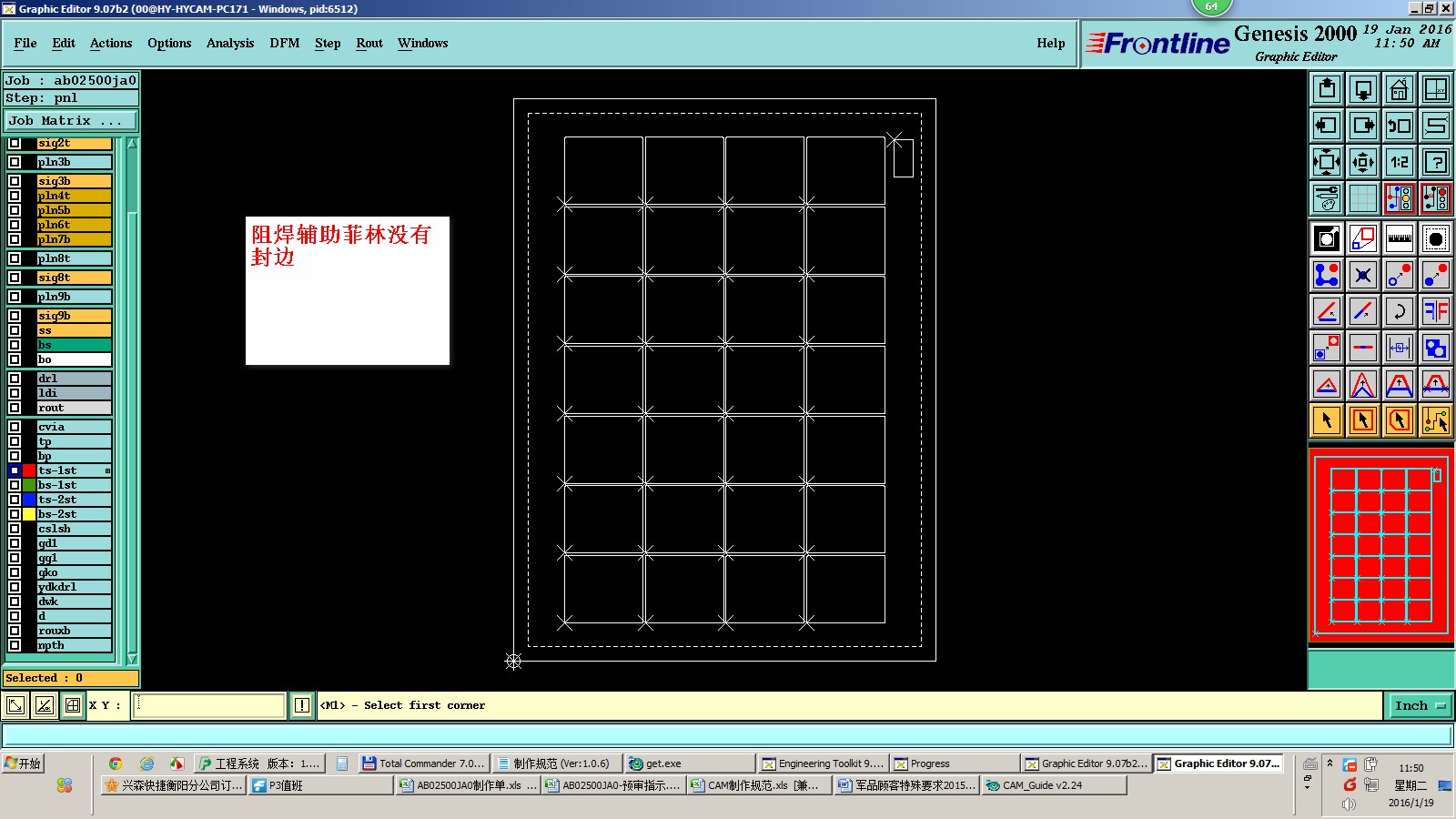Click the pan view down icon
Screen dimensions: 1456x819
pyautogui.click(x=1363, y=89)
